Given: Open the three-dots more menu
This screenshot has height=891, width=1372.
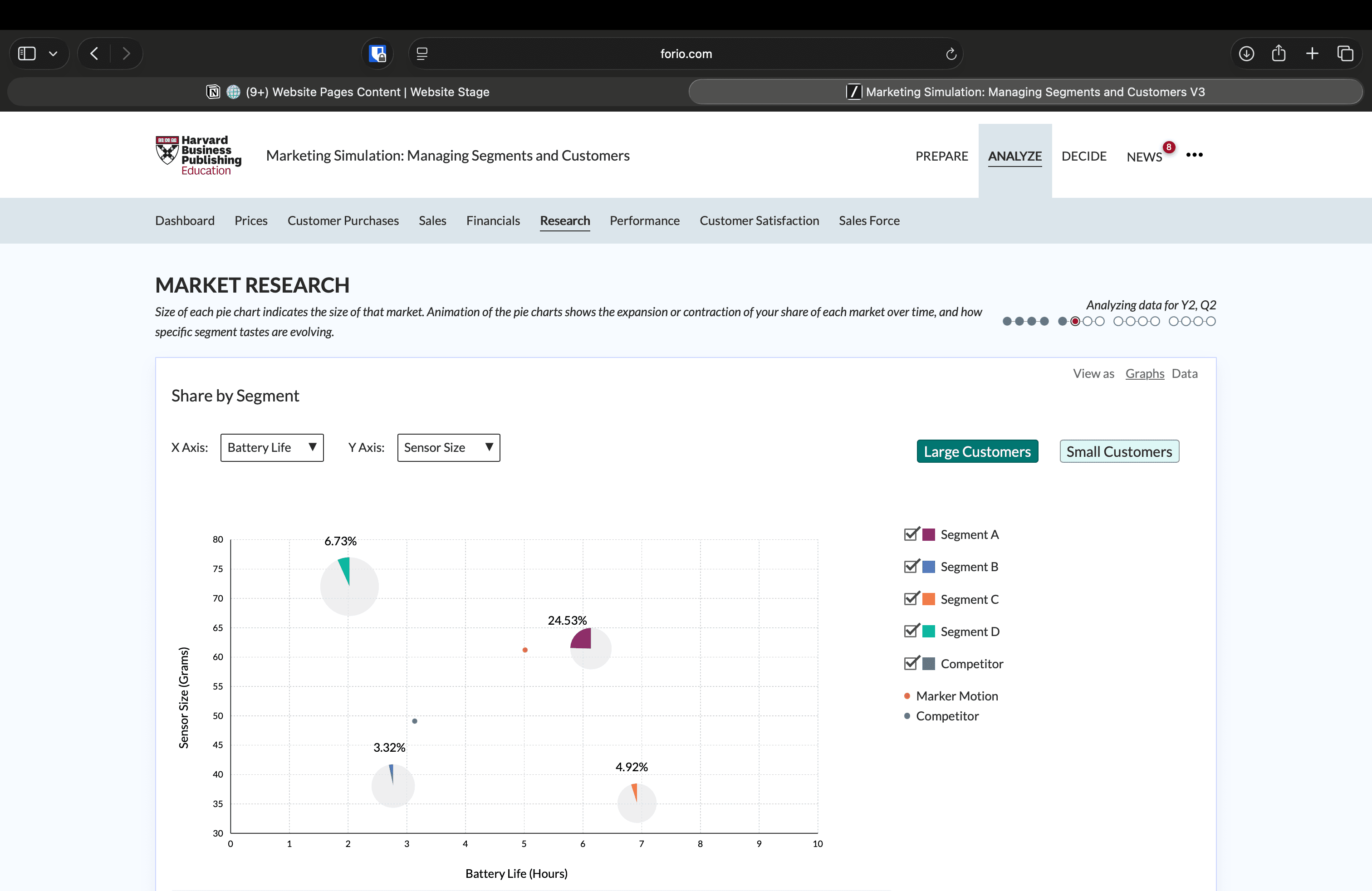Looking at the screenshot, I should pyautogui.click(x=1195, y=154).
